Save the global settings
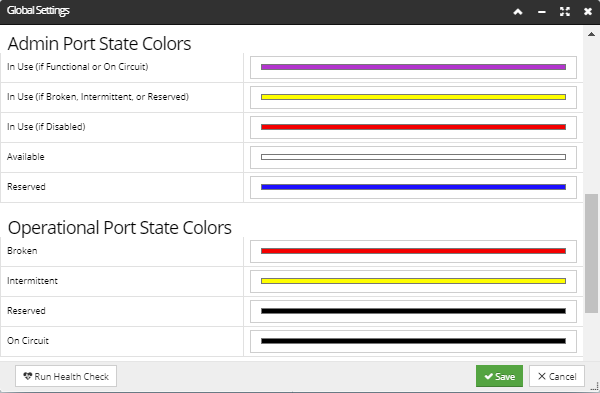 coord(499,376)
